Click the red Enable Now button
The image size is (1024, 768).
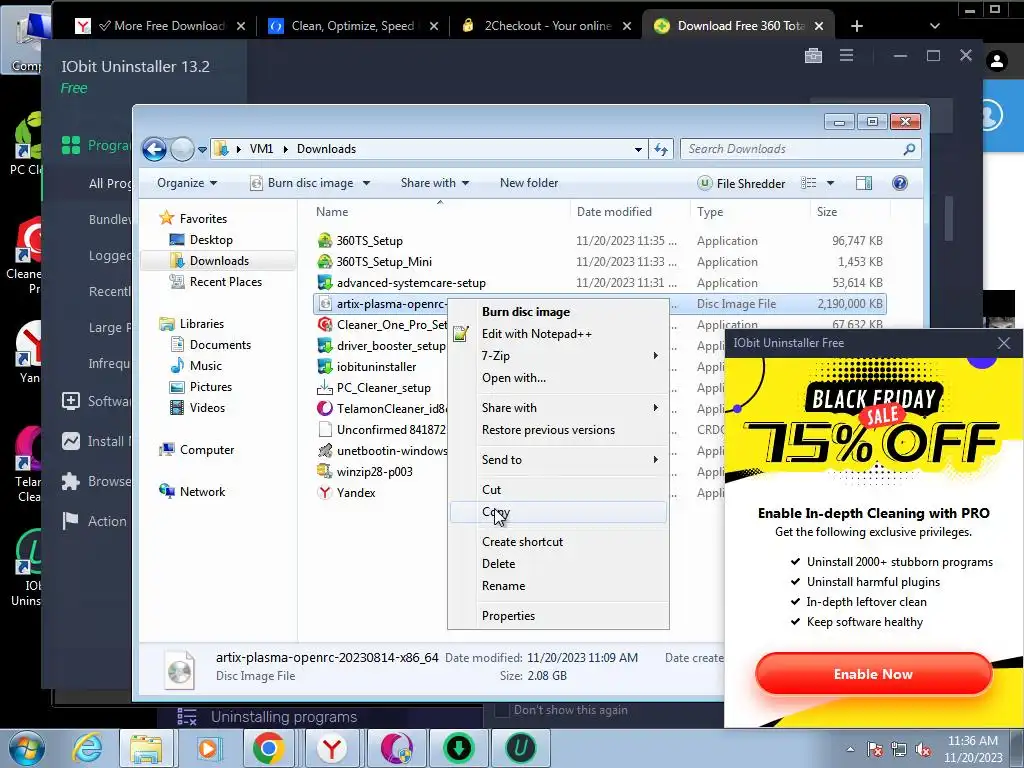(x=873, y=674)
